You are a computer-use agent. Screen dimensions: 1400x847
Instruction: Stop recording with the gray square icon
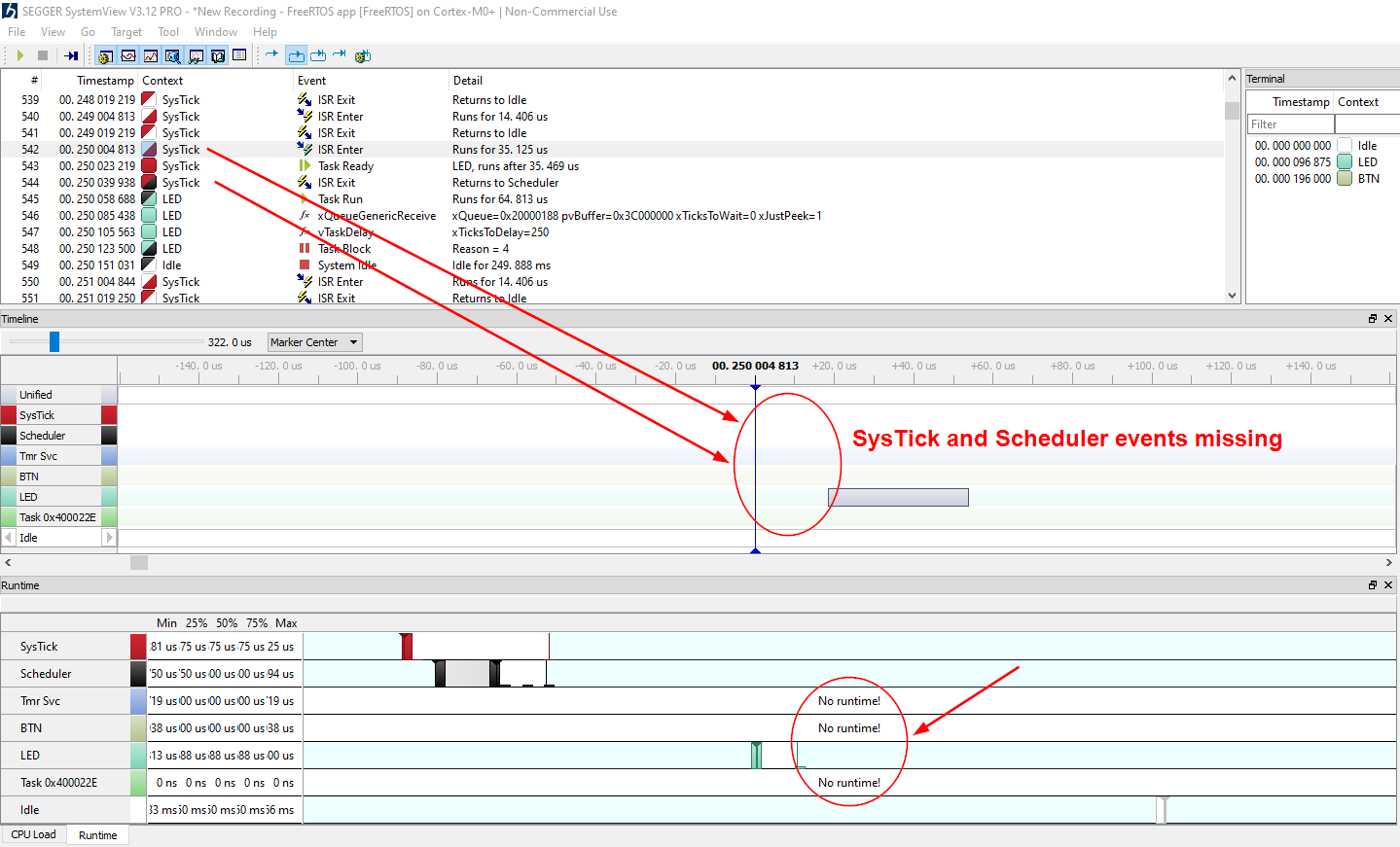(43, 55)
